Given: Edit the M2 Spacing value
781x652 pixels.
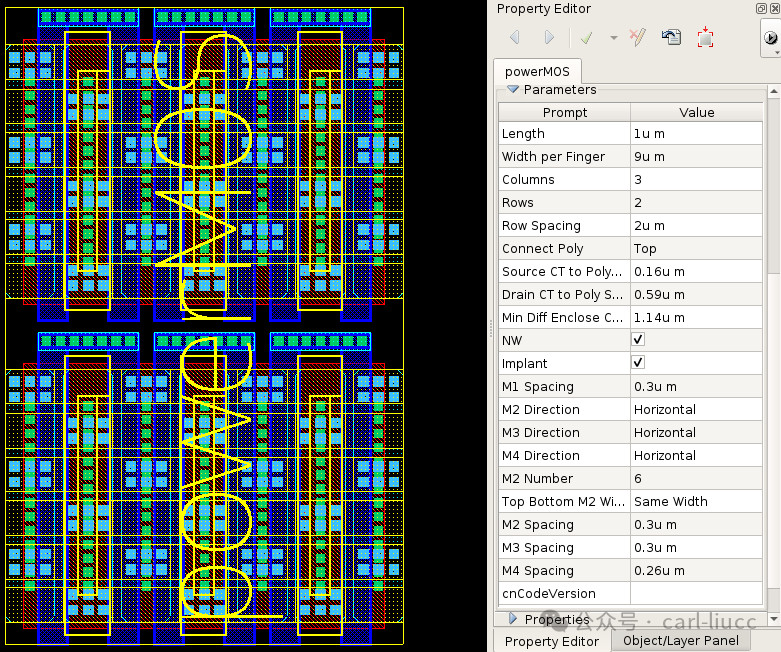Looking at the screenshot, I should pyautogui.click(x=696, y=524).
